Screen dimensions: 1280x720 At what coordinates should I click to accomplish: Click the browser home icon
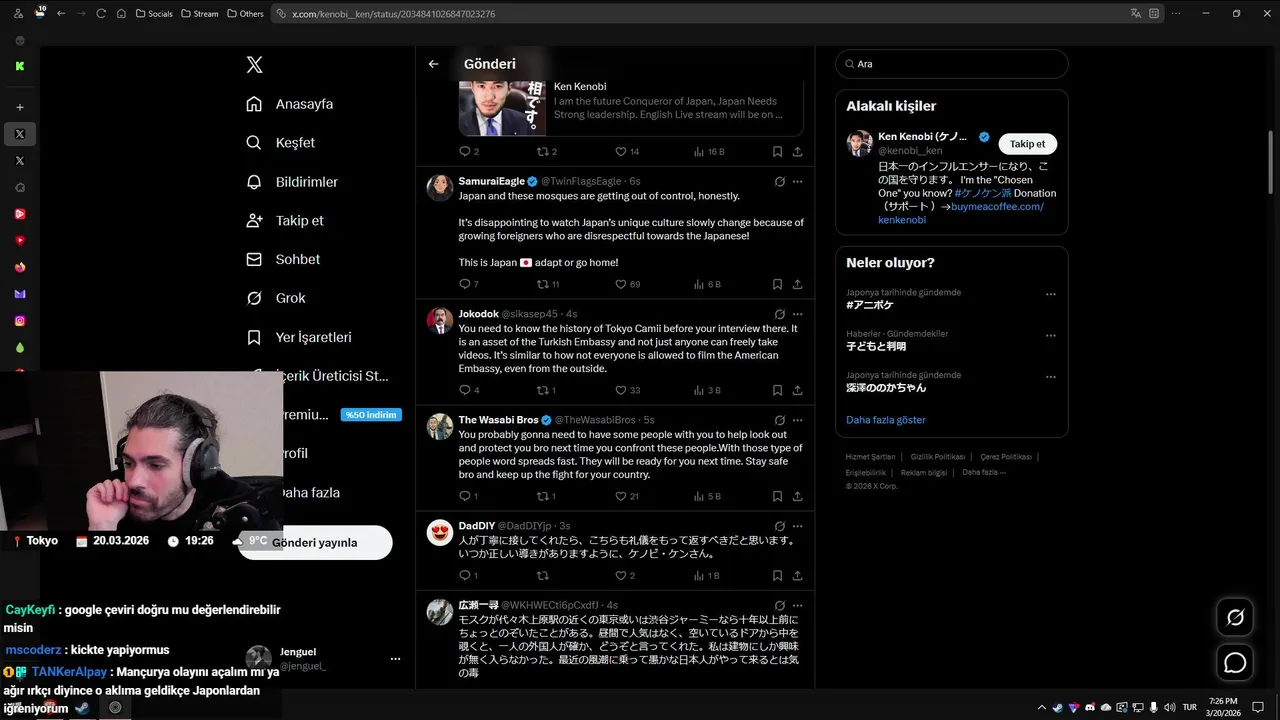tap(121, 14)
